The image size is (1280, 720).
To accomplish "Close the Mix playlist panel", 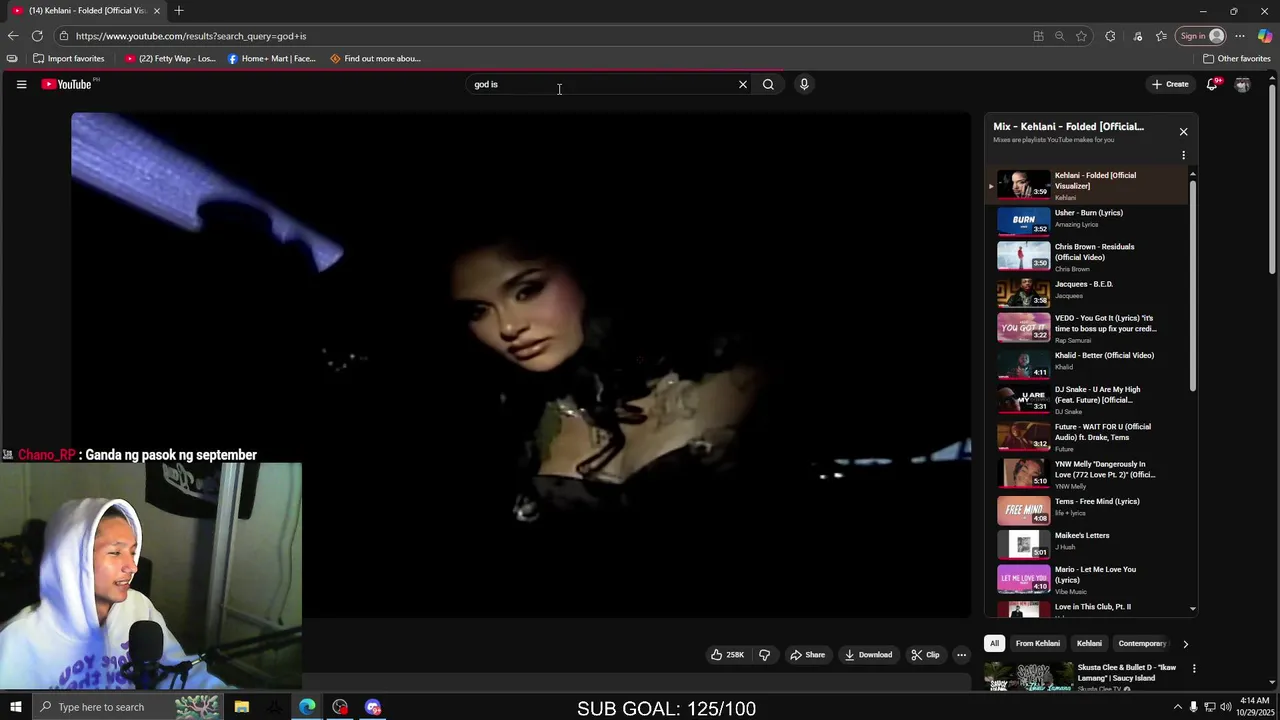I will pos(1183,131).
